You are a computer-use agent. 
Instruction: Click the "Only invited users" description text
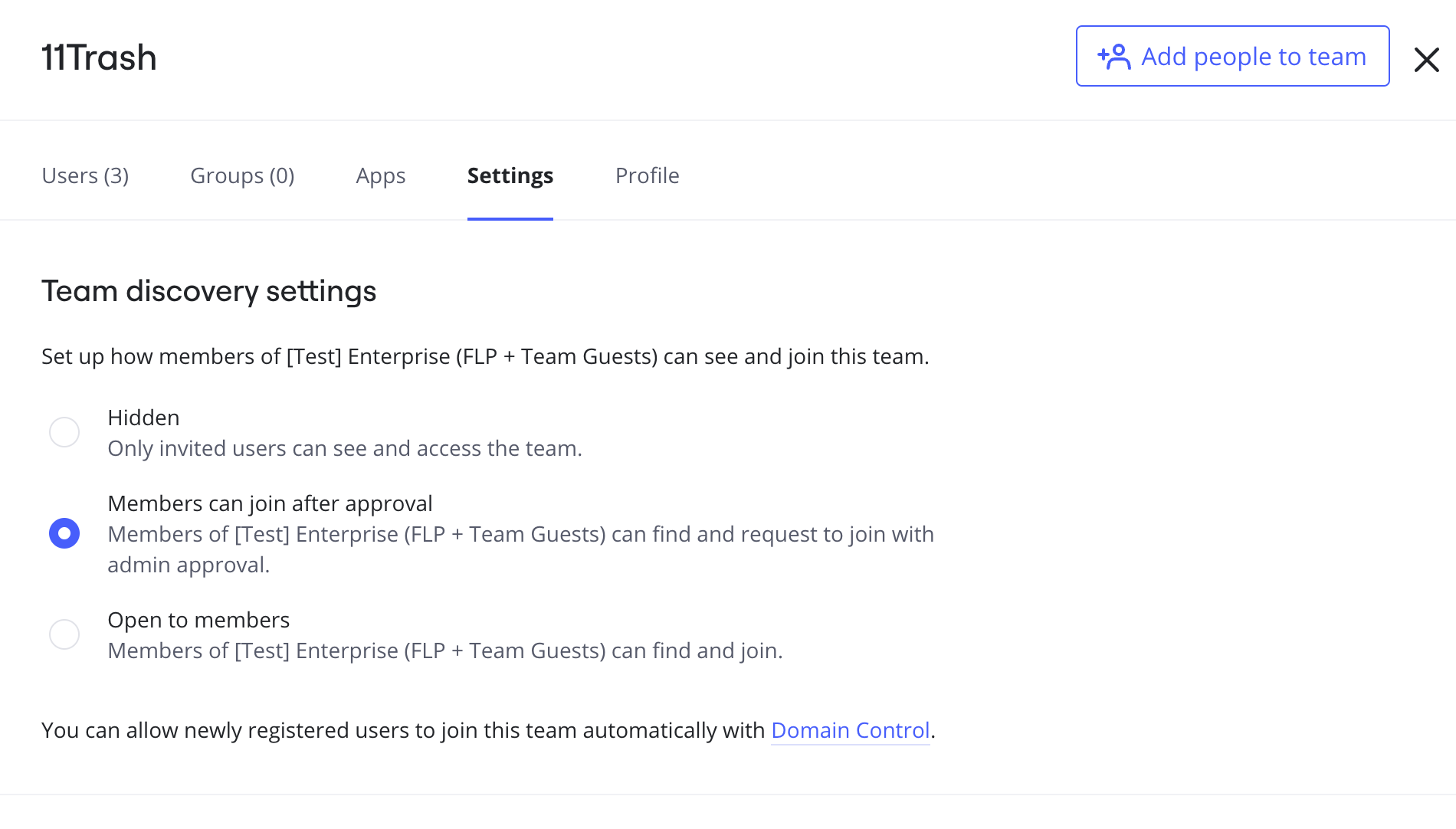tap(345, 448)
